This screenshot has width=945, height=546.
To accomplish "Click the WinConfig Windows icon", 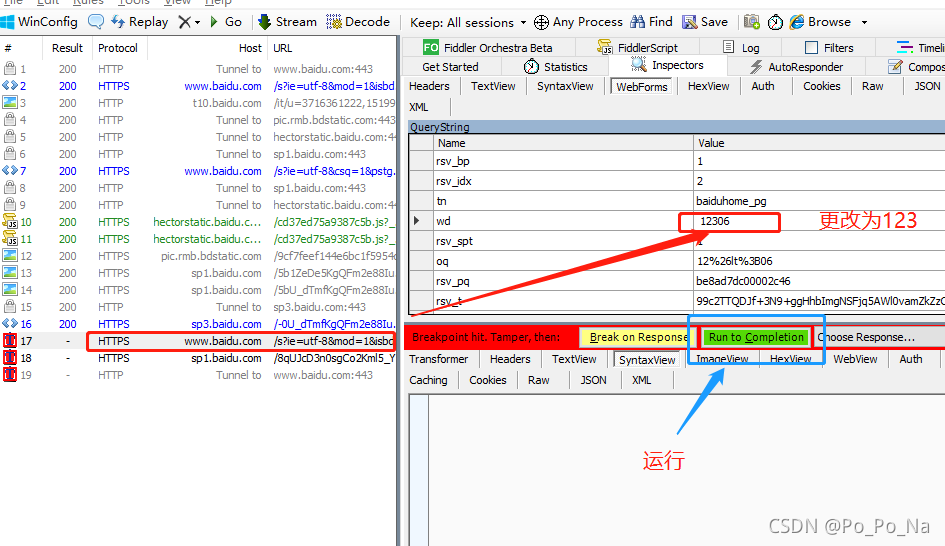I will [7, 22].
